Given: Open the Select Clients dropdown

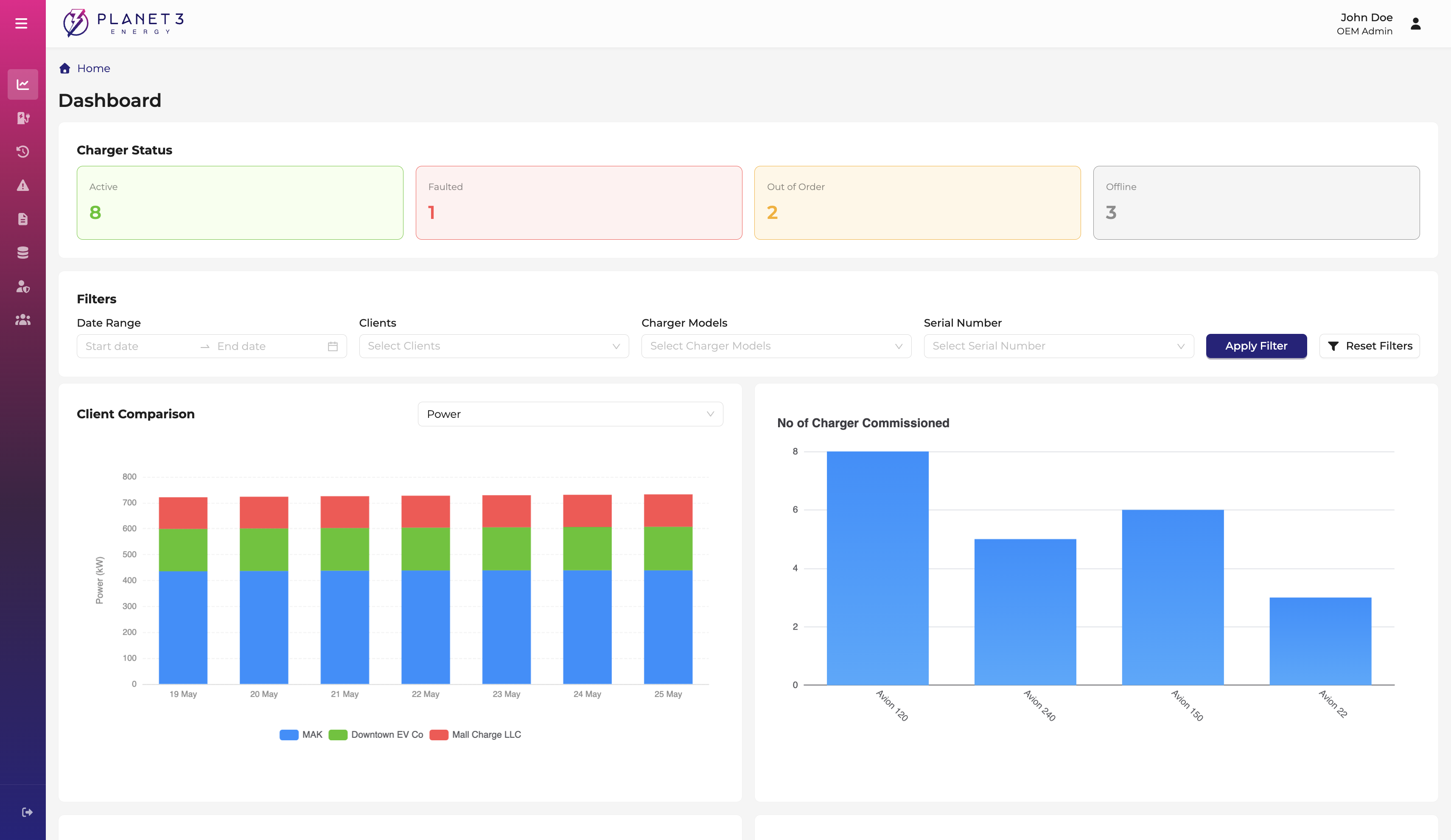Looking at the screenshot, I should (494, 346).
